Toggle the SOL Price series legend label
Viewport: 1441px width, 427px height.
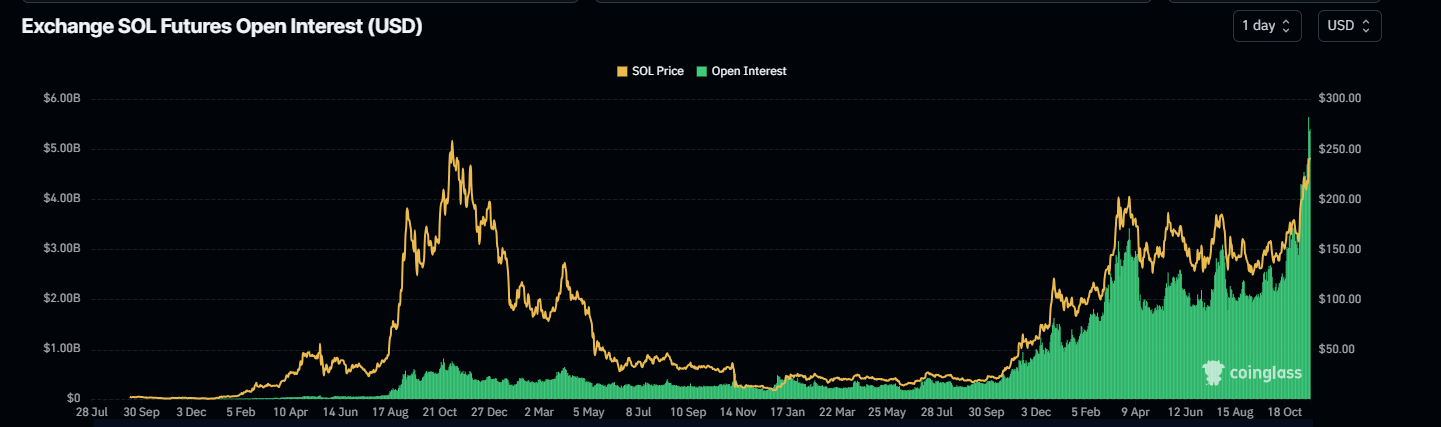[657, 71]
